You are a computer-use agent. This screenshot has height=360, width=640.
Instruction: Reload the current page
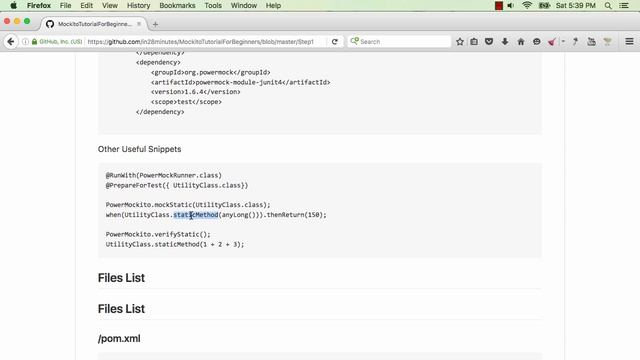point(335,42)
